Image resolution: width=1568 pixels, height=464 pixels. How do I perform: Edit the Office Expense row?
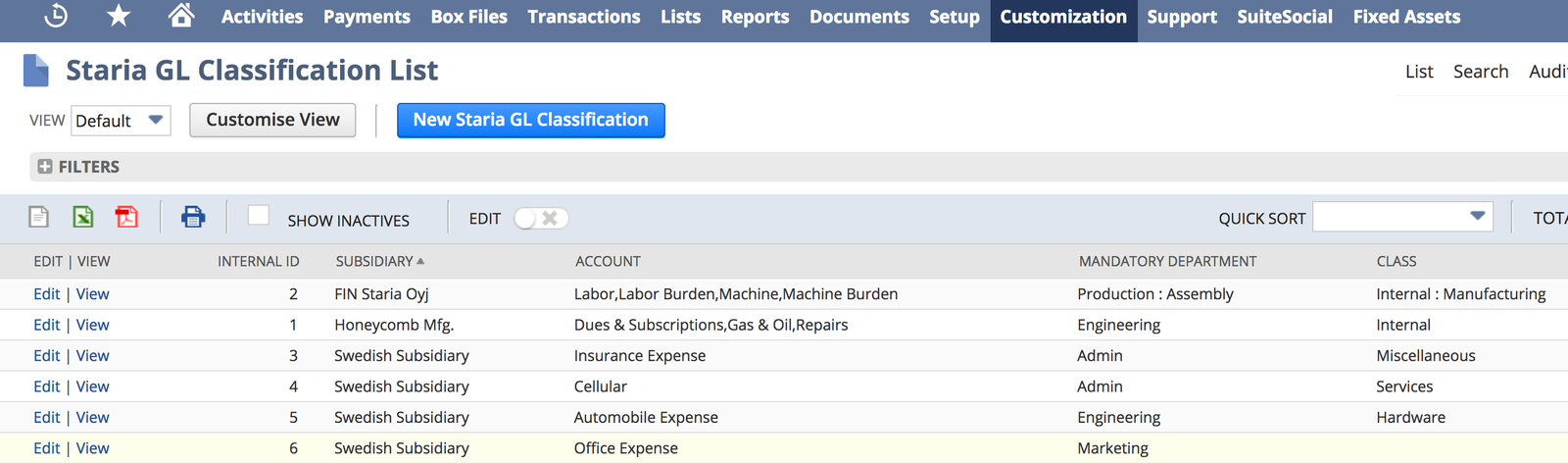click(47, 448)
